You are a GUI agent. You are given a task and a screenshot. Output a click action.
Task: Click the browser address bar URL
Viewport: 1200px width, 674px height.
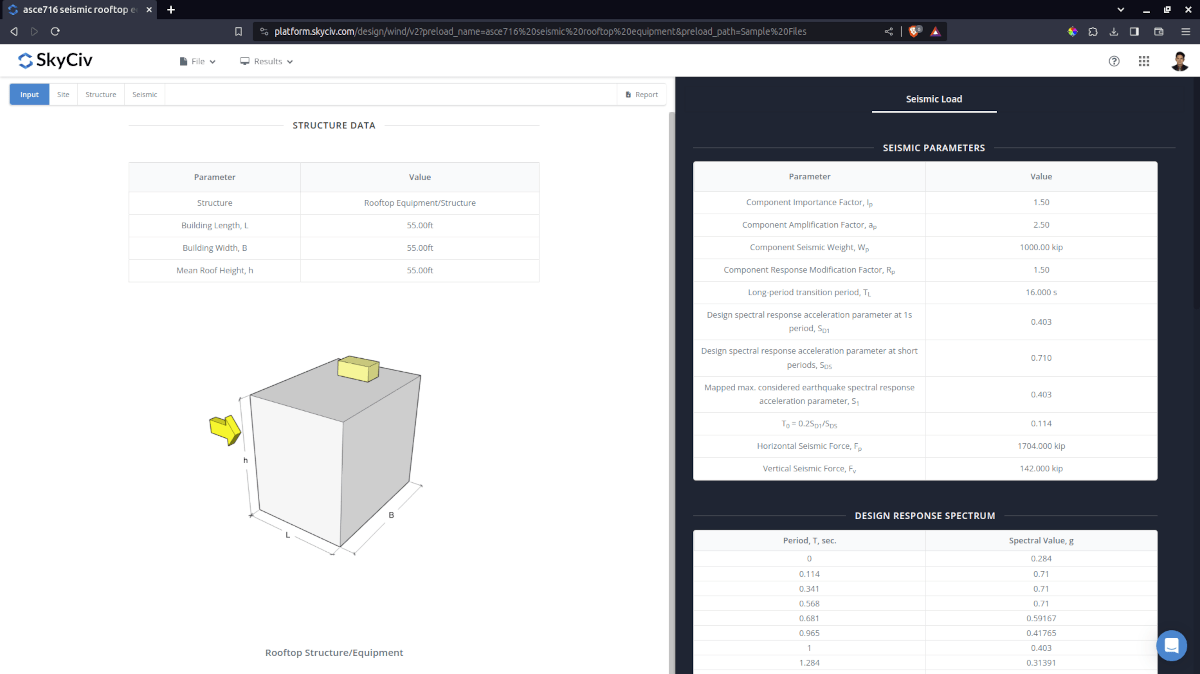[540, 31]
